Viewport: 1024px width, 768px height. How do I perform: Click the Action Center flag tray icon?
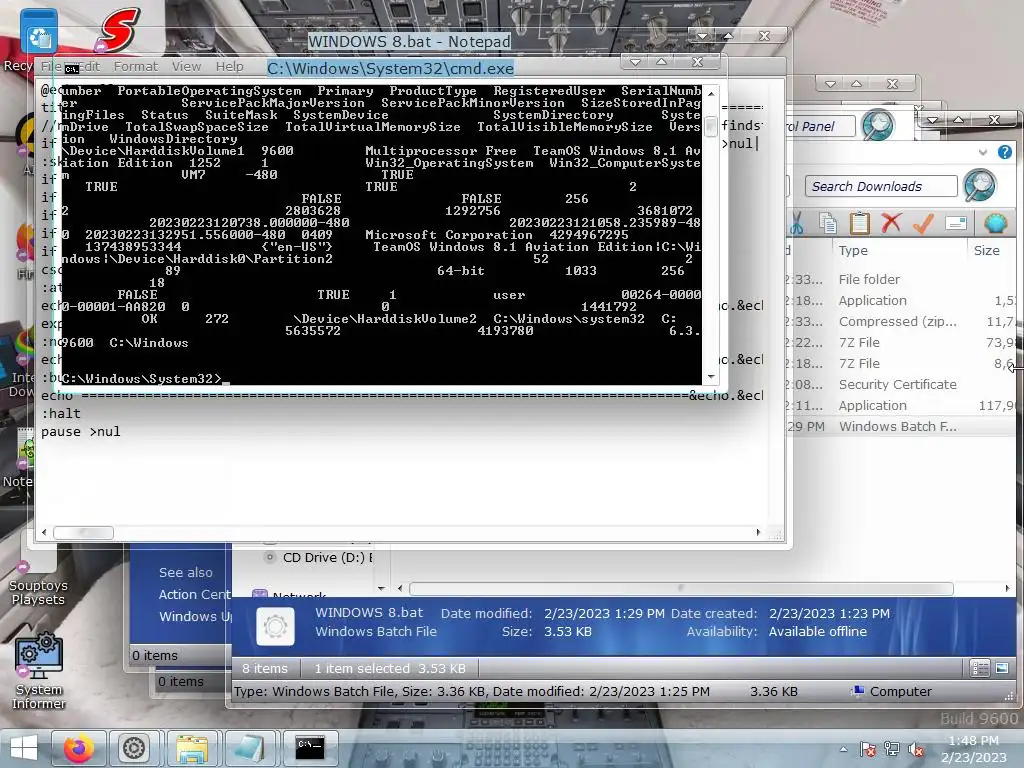coord(868,749)
